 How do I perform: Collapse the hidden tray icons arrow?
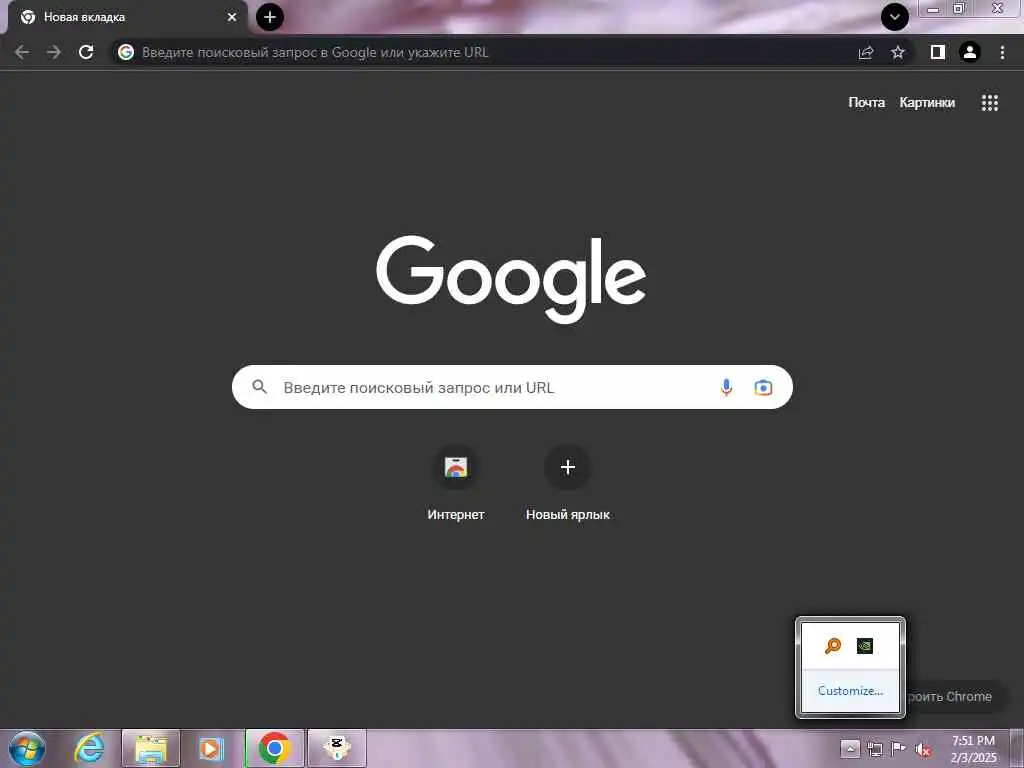[x=850, y=748]
